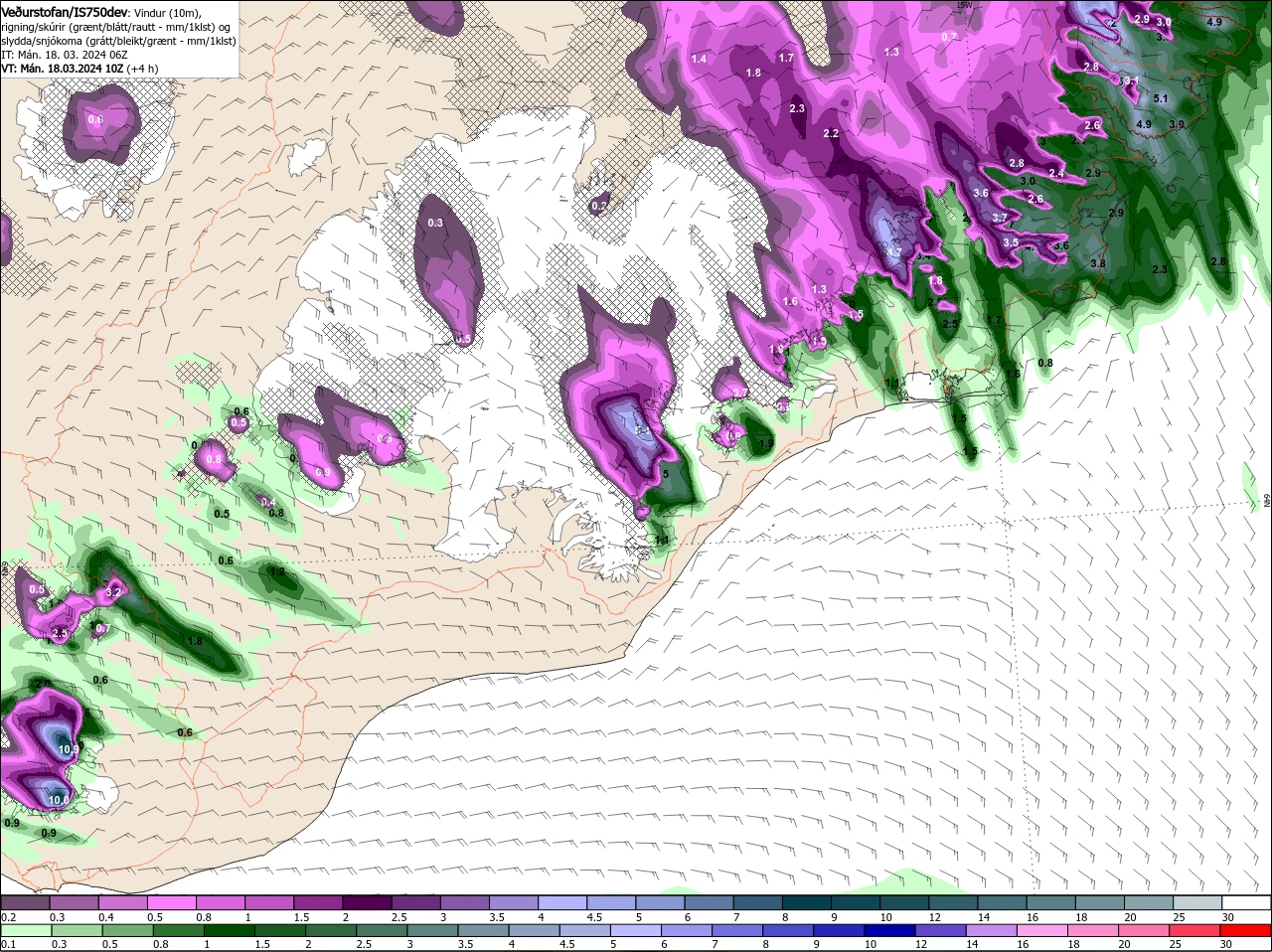The width and height of the screenshot is (1272, 952).
Task: Click the 2.2 snowfall value on the map
Action: [x=831, y=133]
